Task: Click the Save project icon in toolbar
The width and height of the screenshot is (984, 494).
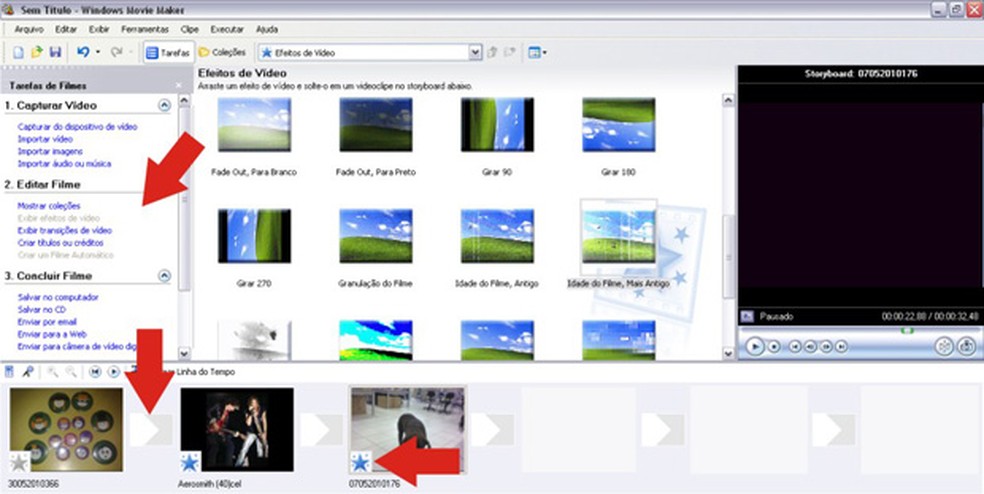Action: click(55, 52)
